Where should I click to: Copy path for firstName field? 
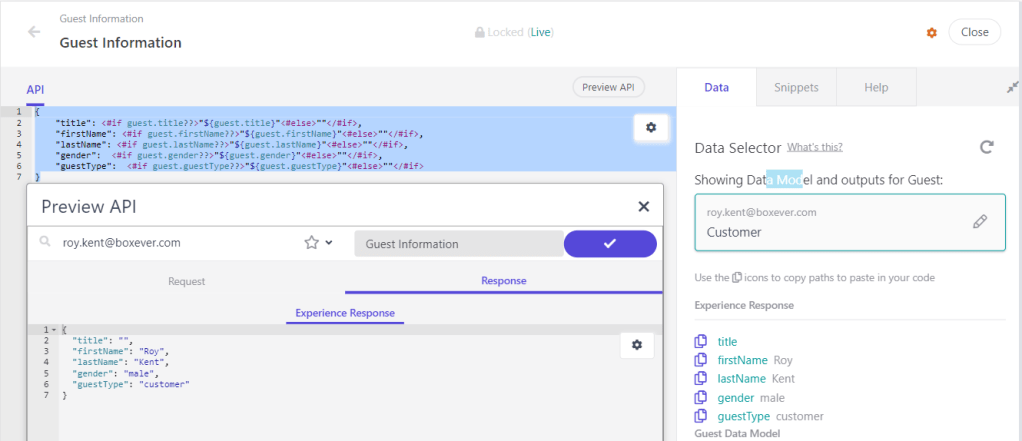[x=701, y=360]
